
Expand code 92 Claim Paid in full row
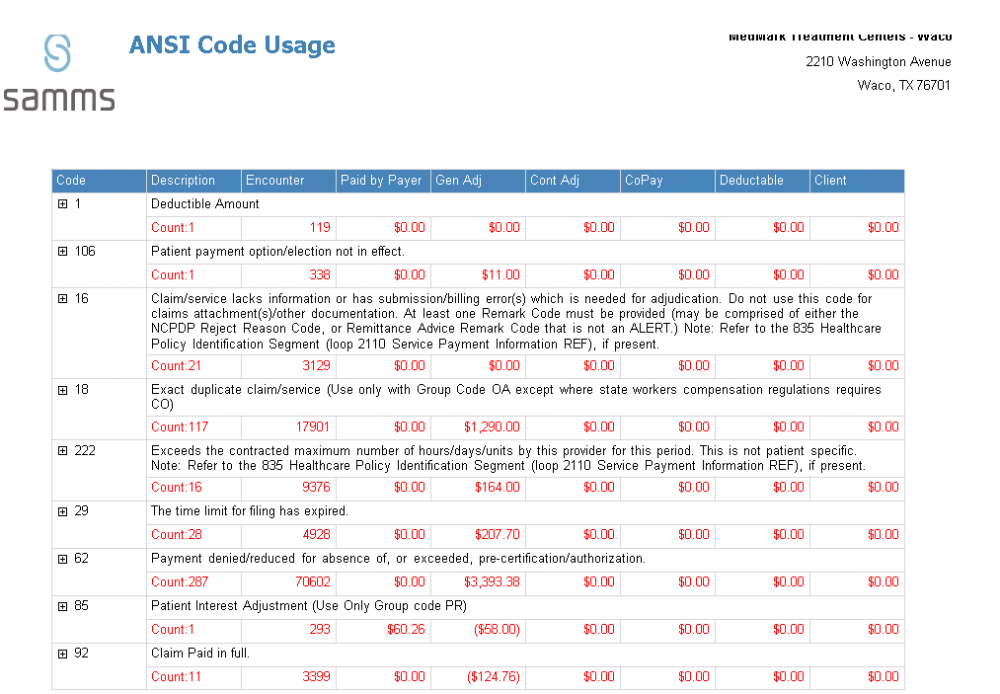pyautogui.click(x=61, y=653)
